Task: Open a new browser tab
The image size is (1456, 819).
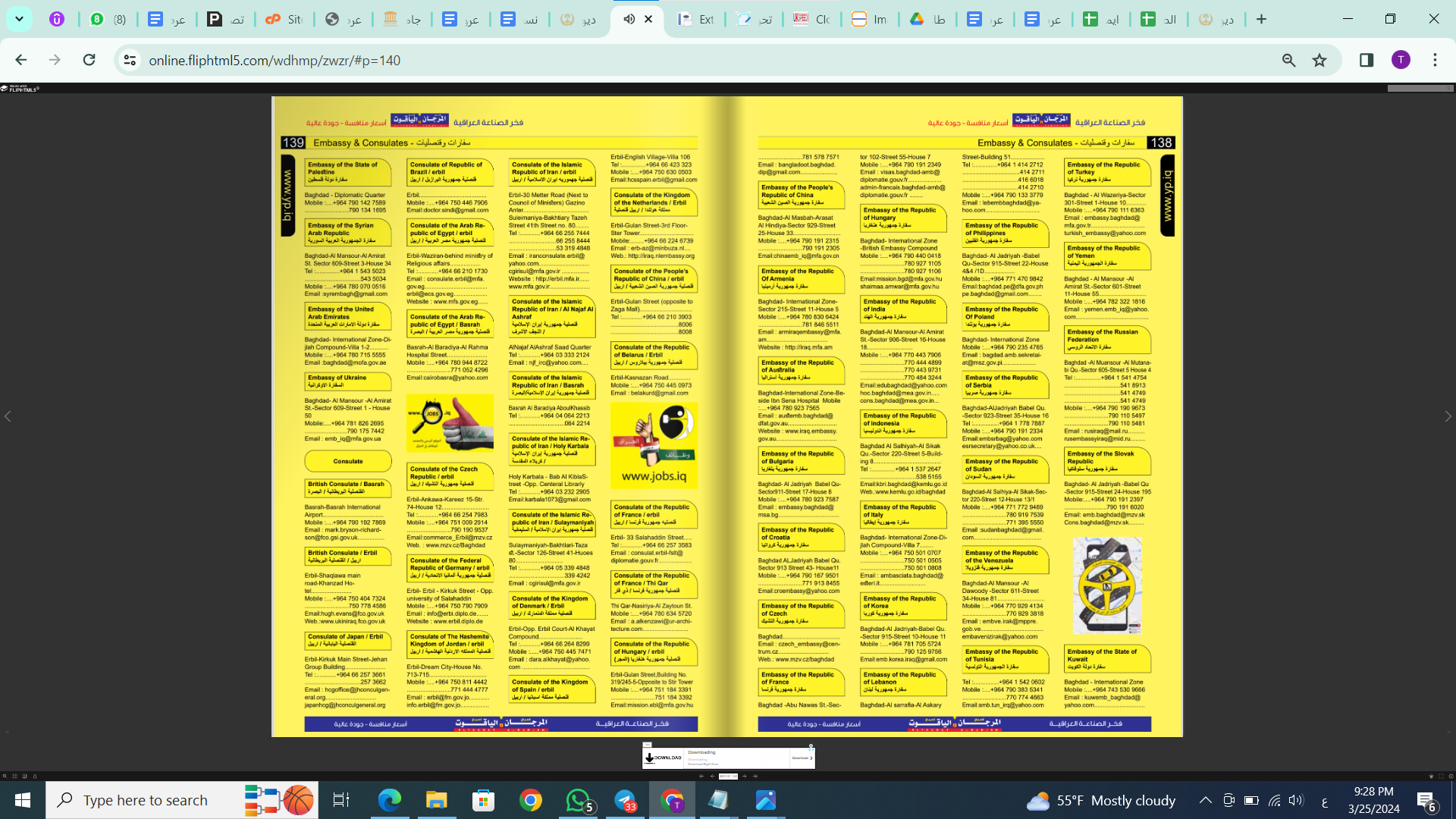Action: point(1261,19)
